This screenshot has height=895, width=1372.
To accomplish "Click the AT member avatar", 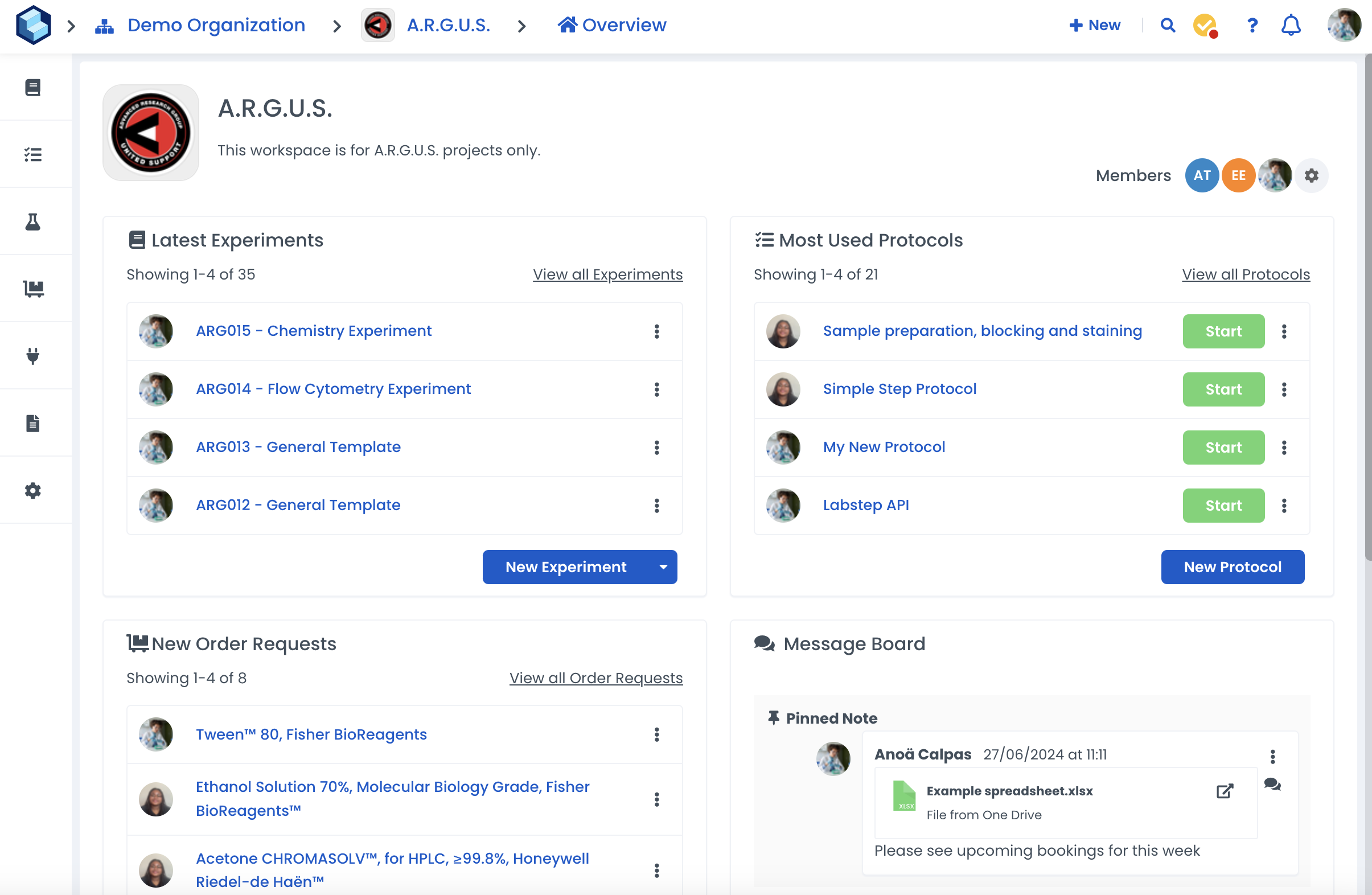I will click(1201, 175).
